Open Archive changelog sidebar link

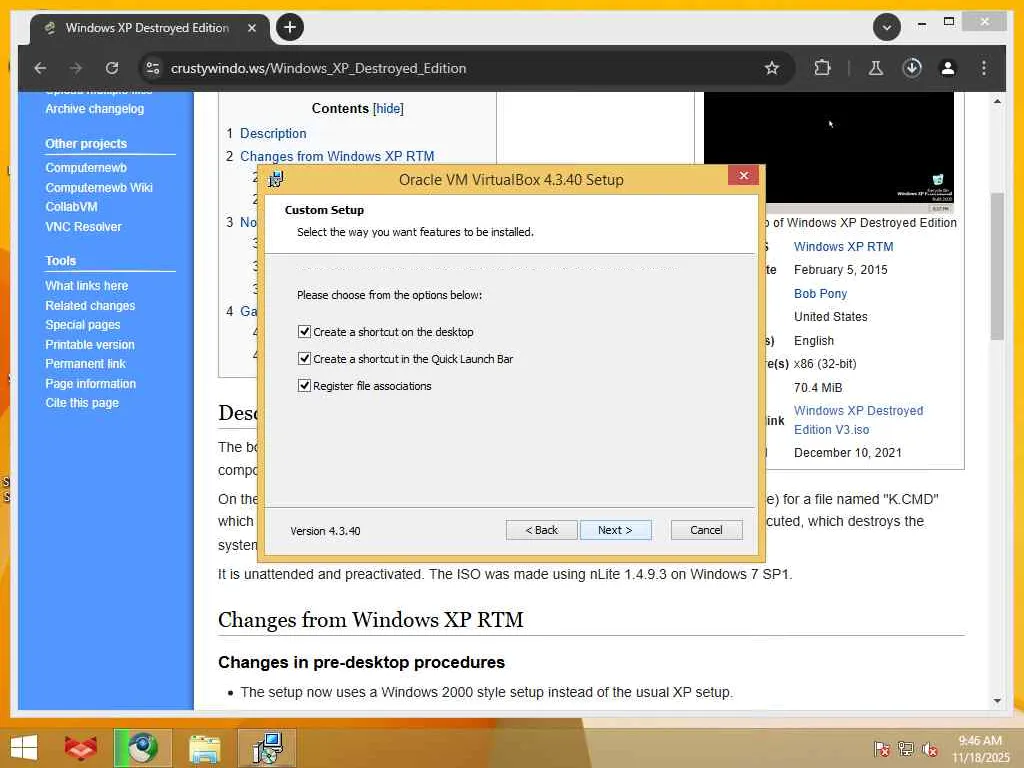[95, 109]
